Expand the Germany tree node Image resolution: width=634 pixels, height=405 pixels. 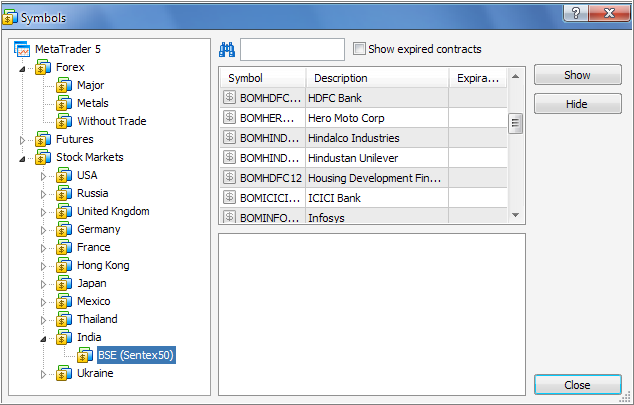[43, 230]
